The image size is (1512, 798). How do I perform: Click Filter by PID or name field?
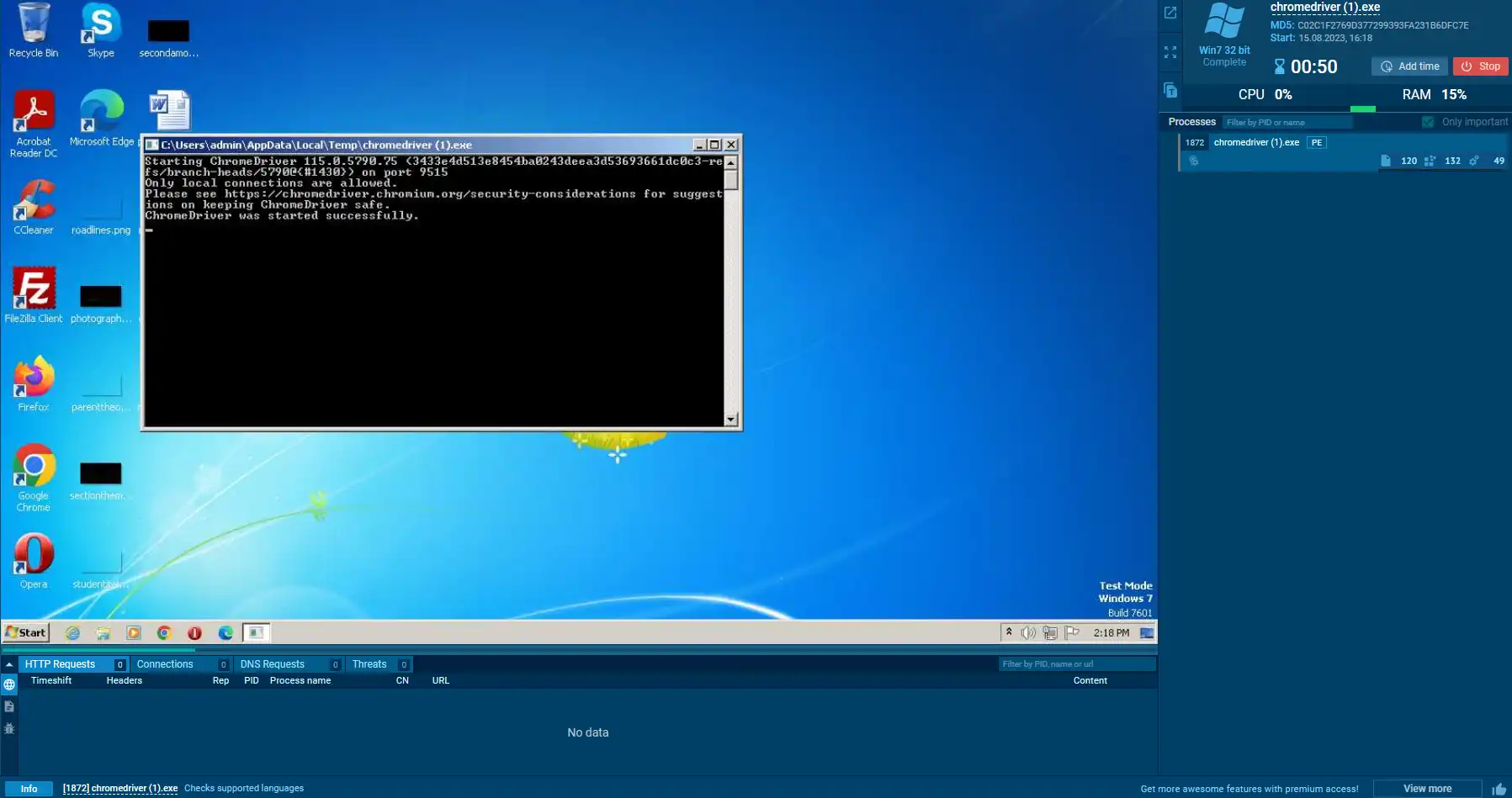[1287, 122]
